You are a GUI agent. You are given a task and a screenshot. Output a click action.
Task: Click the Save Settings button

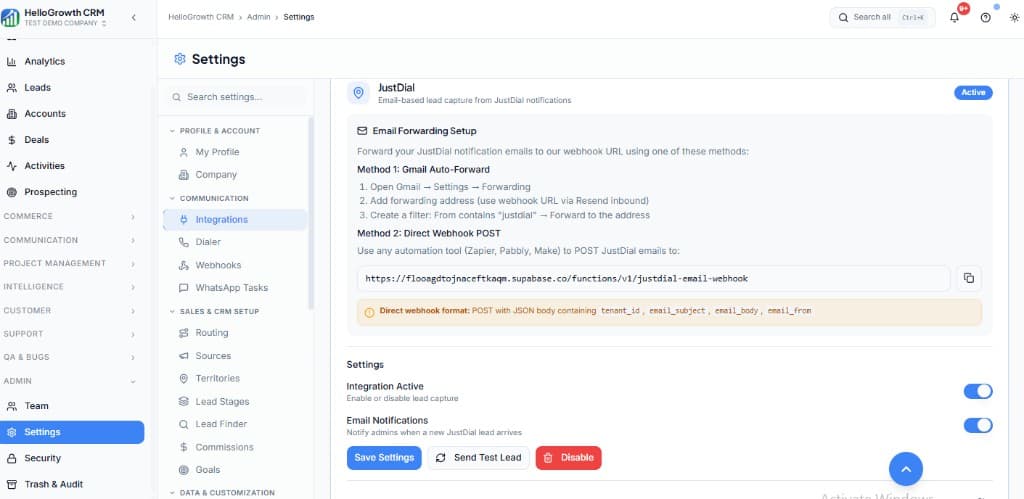[384, 458]
